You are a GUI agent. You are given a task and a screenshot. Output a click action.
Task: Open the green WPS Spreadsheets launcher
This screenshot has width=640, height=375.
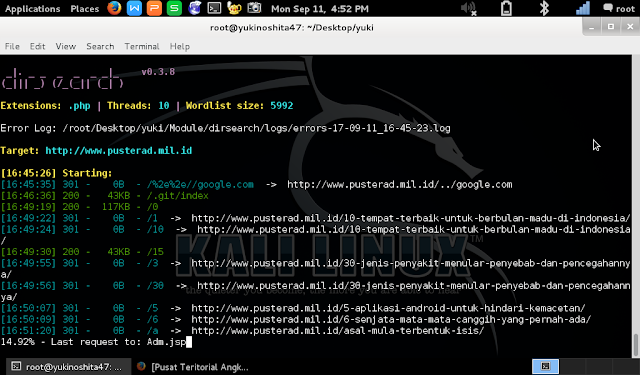click(174, 8)
